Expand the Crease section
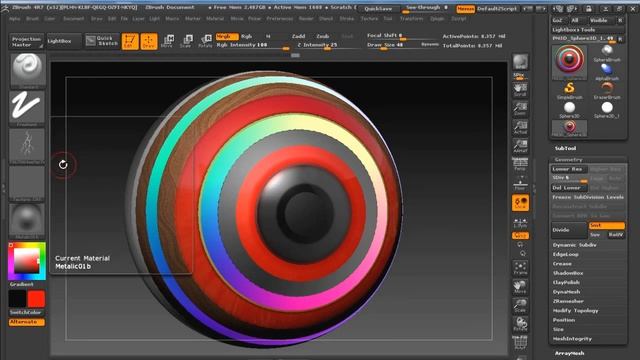640x360 pixels. point(562,264)
